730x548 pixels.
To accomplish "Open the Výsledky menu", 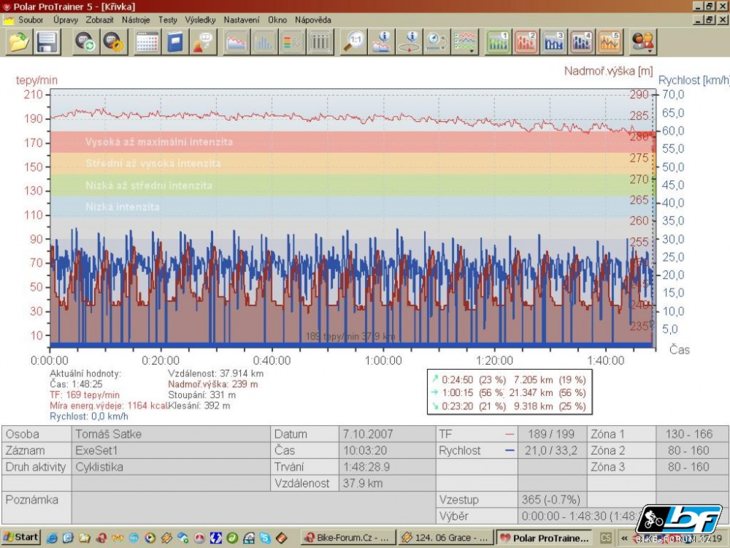I will pos(200,20).
